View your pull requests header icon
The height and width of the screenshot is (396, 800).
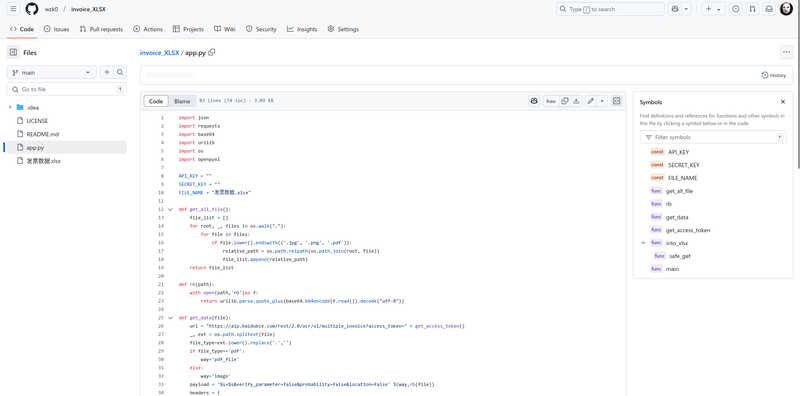click(x=752, y=9)
